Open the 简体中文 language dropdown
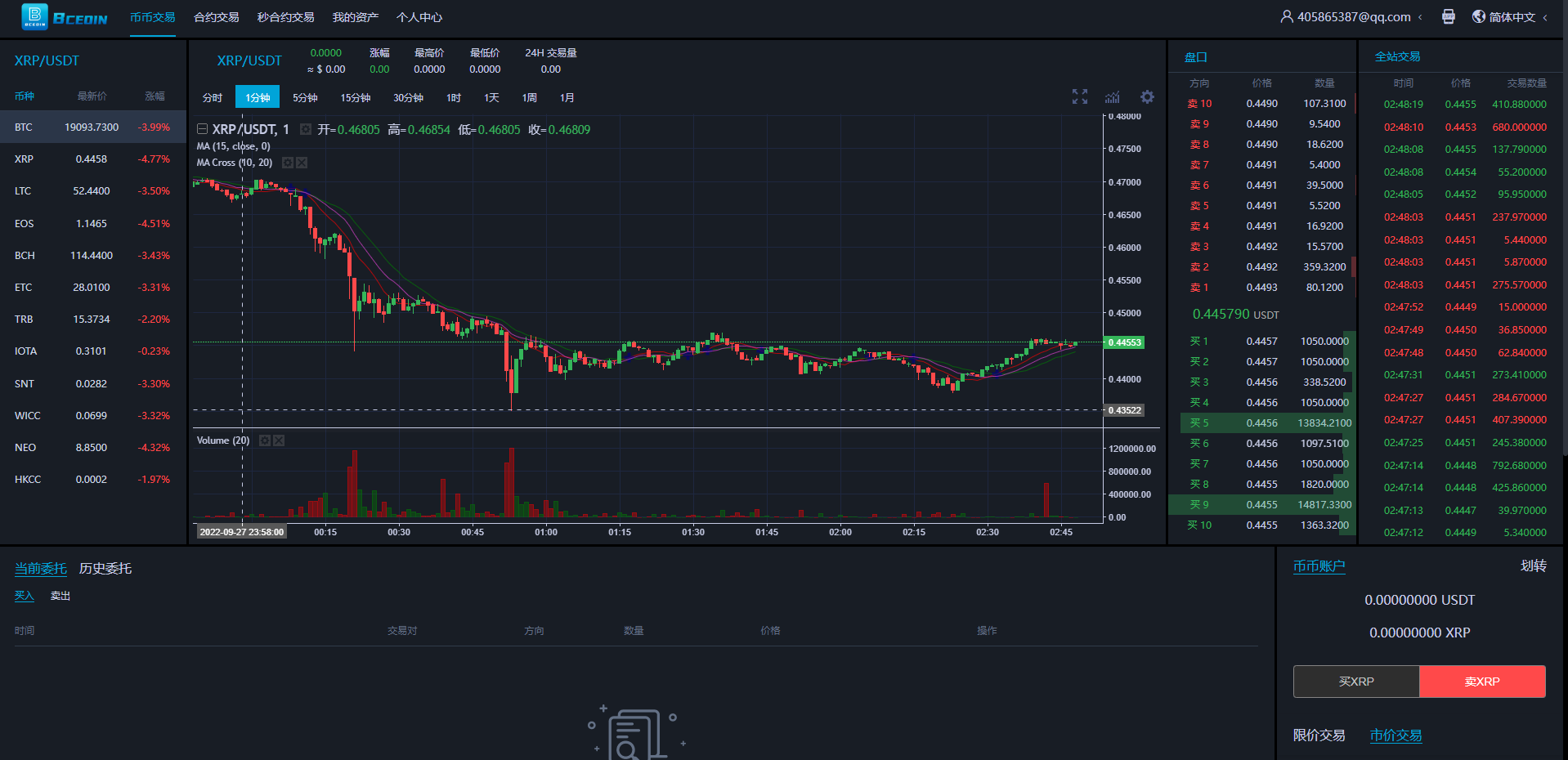This screenshot has height=760, width=1568. click(1544, 17)
